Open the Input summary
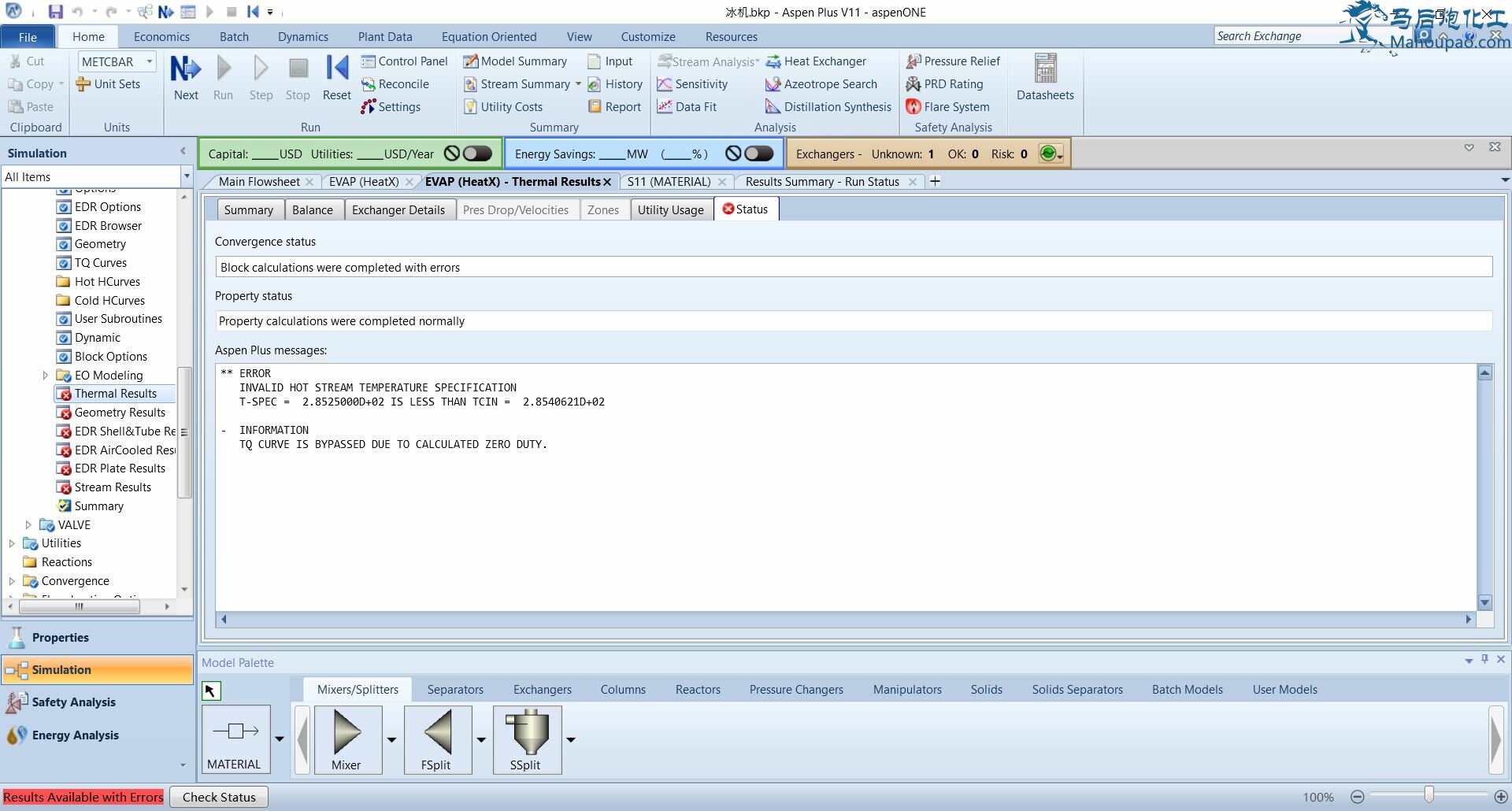Viewport: 1512px width, 811px height. [610, 61]
